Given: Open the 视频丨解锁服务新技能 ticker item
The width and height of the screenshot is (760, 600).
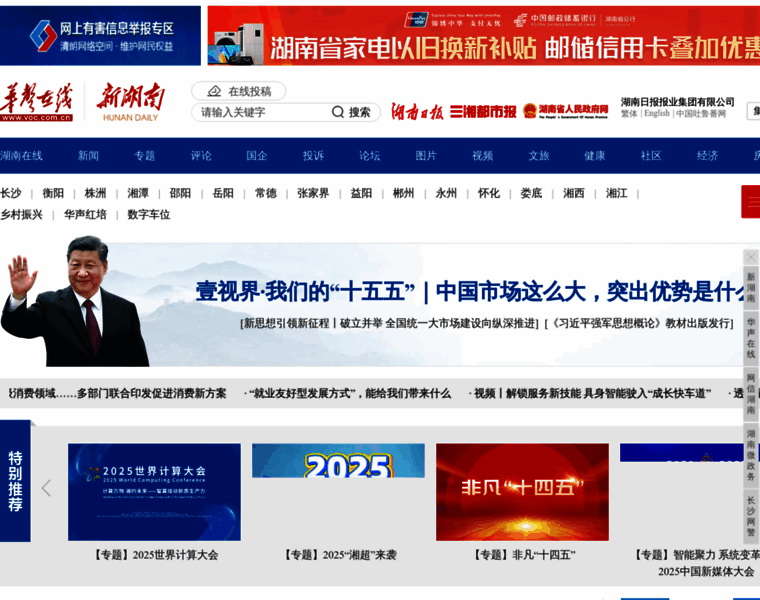Looking at the screenshot, I should click(x=592, y=394).
